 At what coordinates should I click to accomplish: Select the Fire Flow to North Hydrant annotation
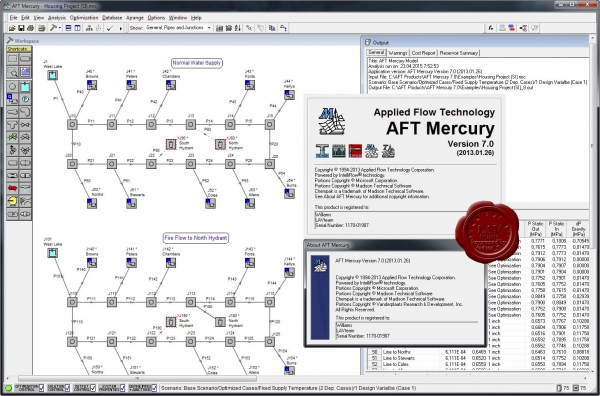click(196, 238)
